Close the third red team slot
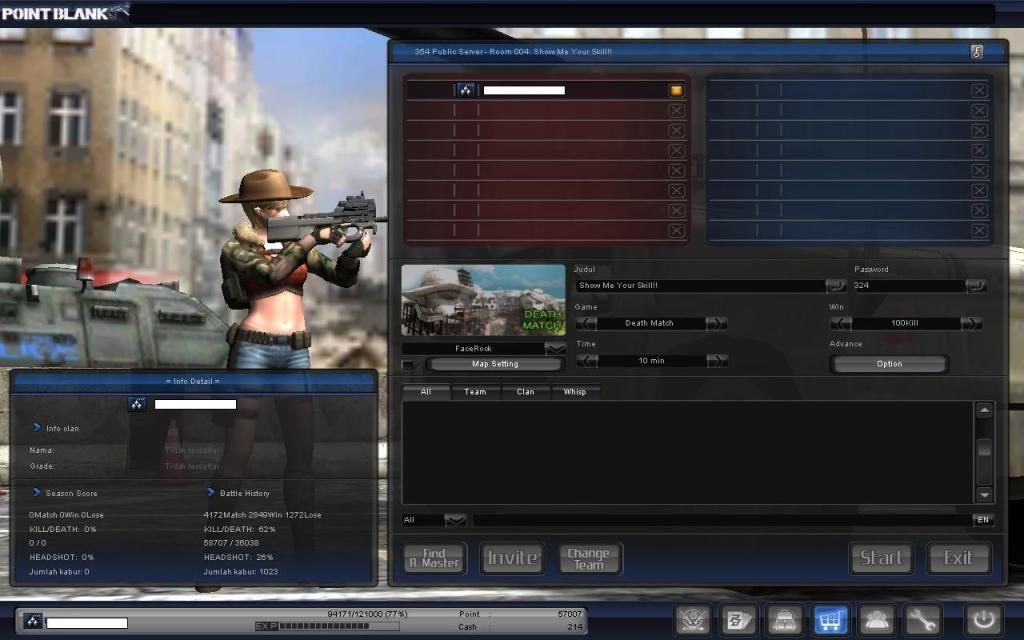The width and height of the screenshot is (1024, 640). 677,131
